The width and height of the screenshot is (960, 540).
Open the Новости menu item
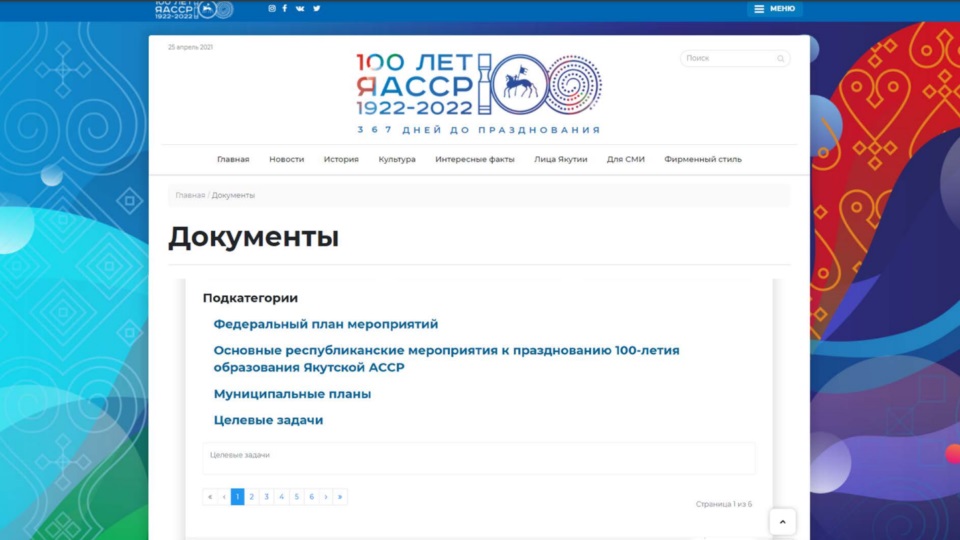pyautogui.click(x=287, y=159)
